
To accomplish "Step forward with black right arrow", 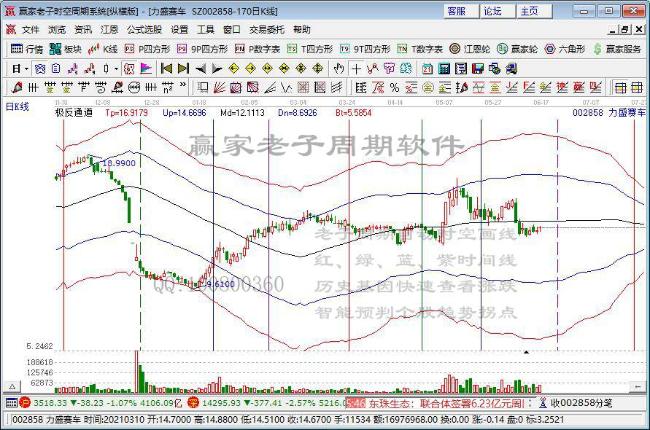I will 217,69.
